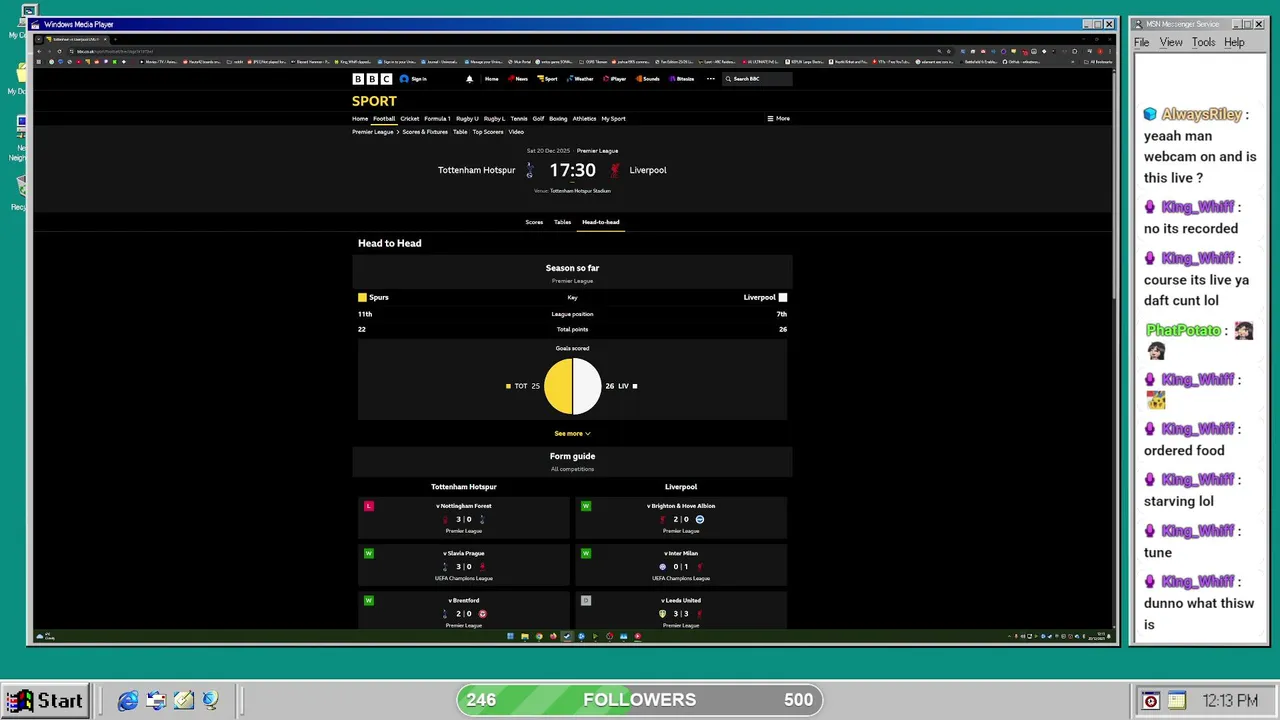Screen dimensions: 1280x720
Task: Select Boxing in the sport navigation
Action: tap(558, 119)
